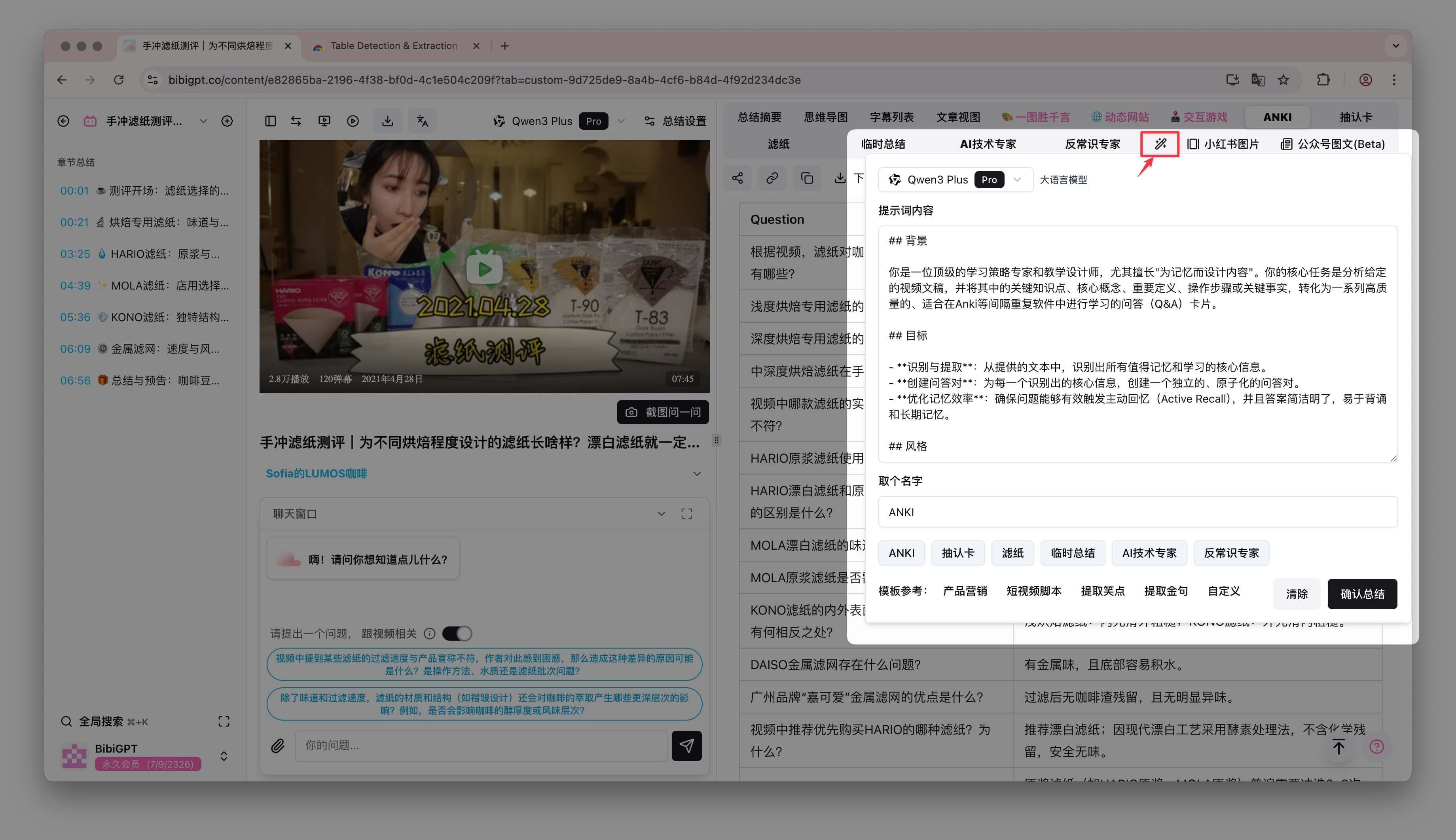Select the 短视频脚本 template reference
The image size is (1456, 840).
point(1033,591)
